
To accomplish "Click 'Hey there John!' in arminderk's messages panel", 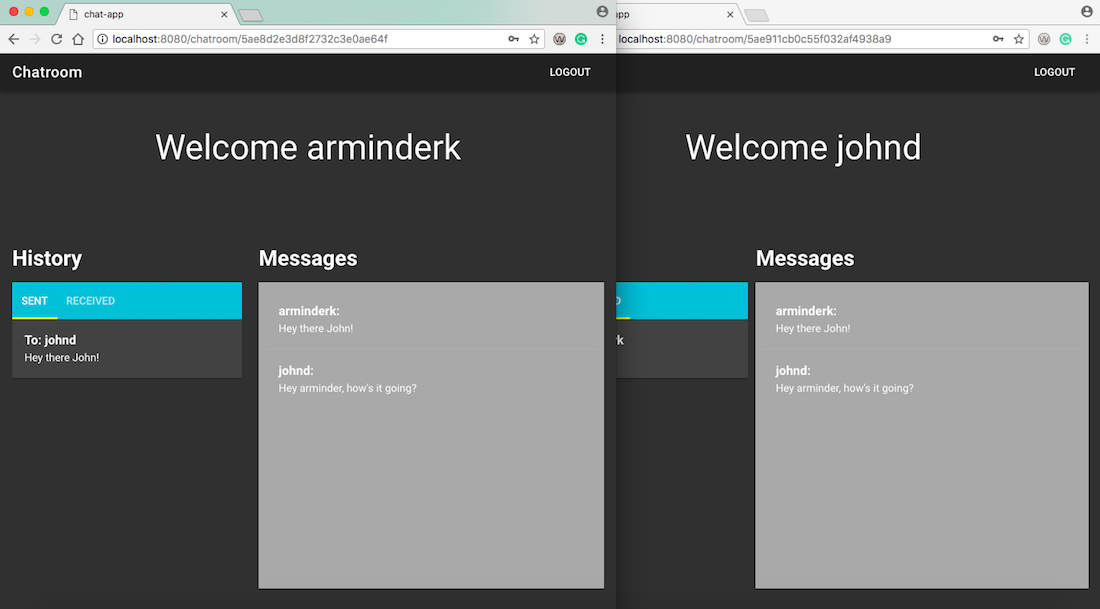I will (316, 328).
